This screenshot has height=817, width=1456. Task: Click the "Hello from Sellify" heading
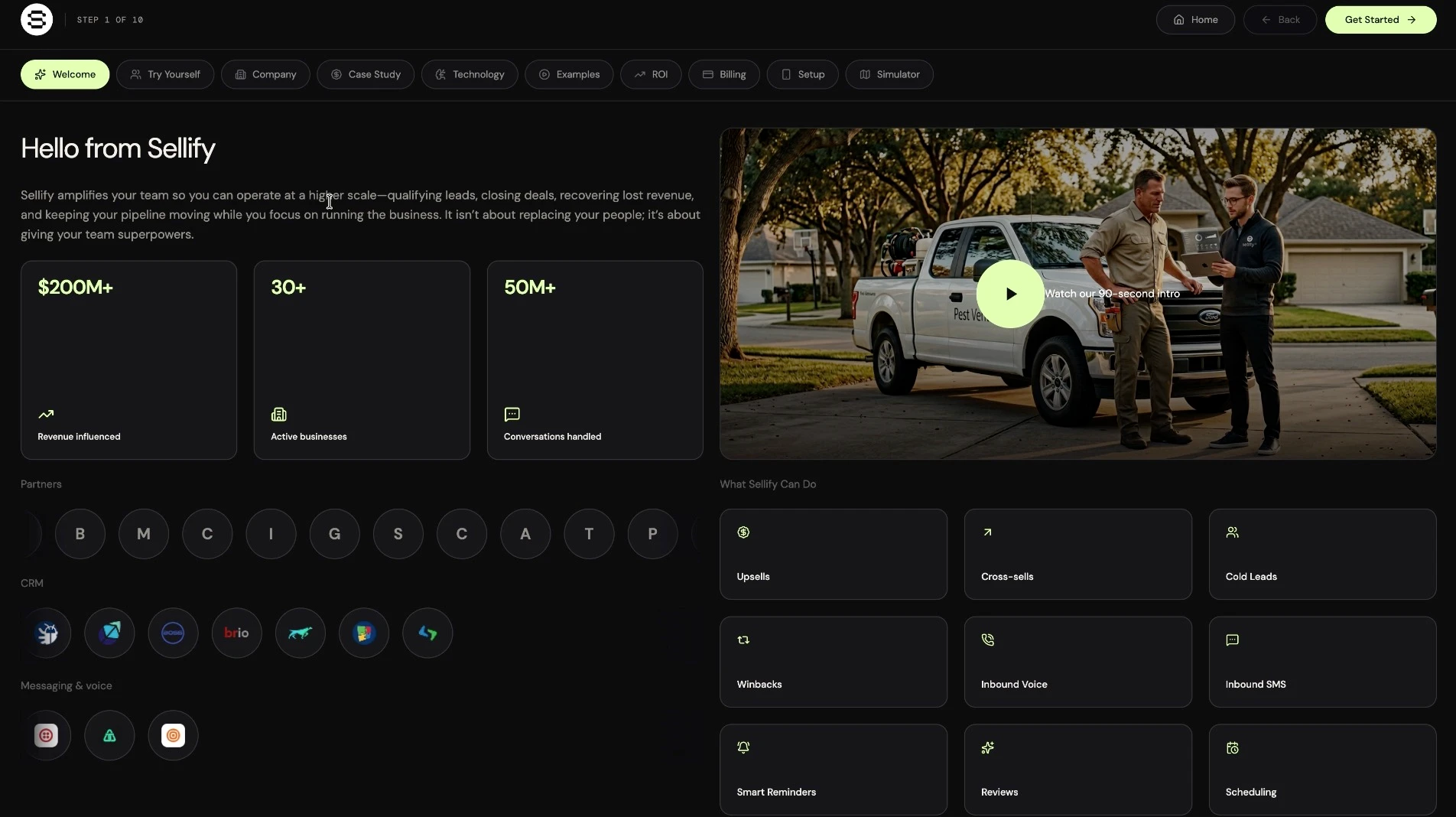[118, 148]
